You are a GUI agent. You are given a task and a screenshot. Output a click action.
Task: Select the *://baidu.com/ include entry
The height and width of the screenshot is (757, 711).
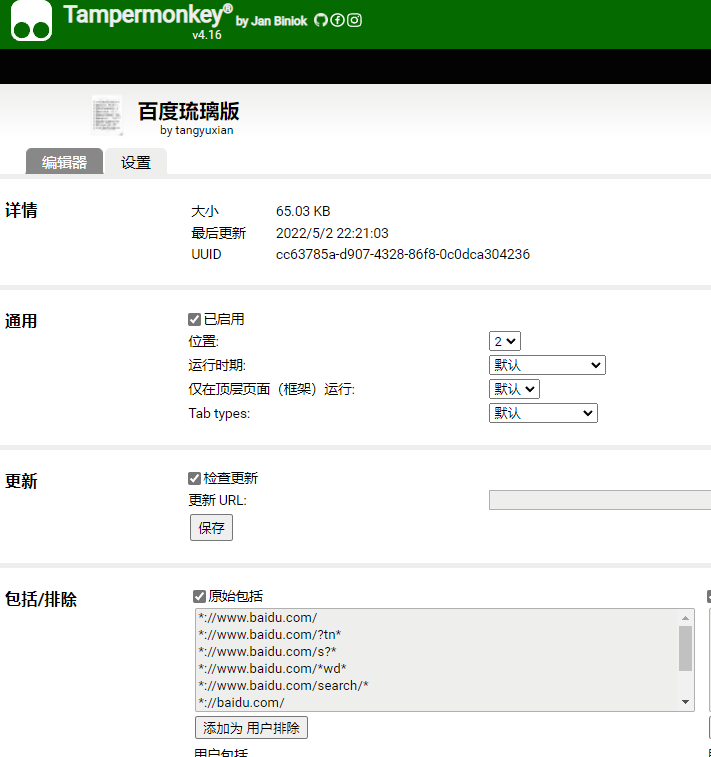pos(241,702)
